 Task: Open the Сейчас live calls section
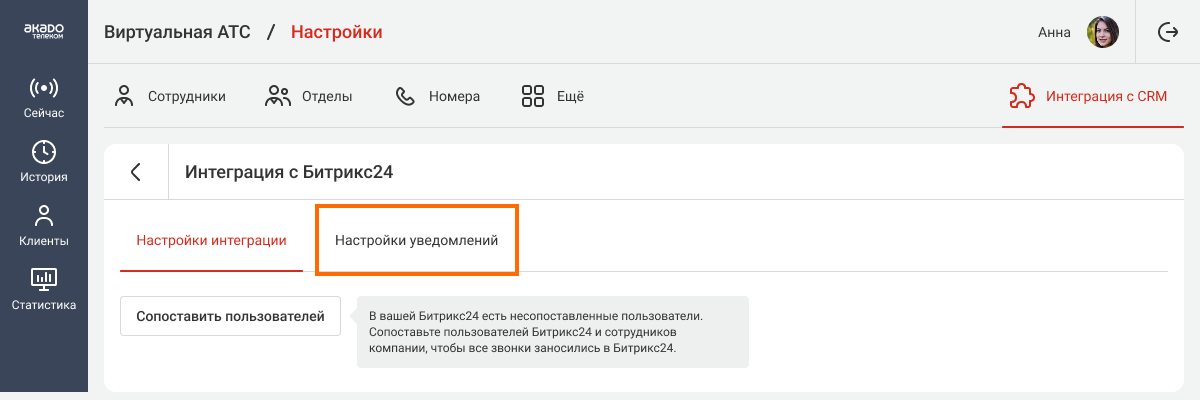pos(44,98)
